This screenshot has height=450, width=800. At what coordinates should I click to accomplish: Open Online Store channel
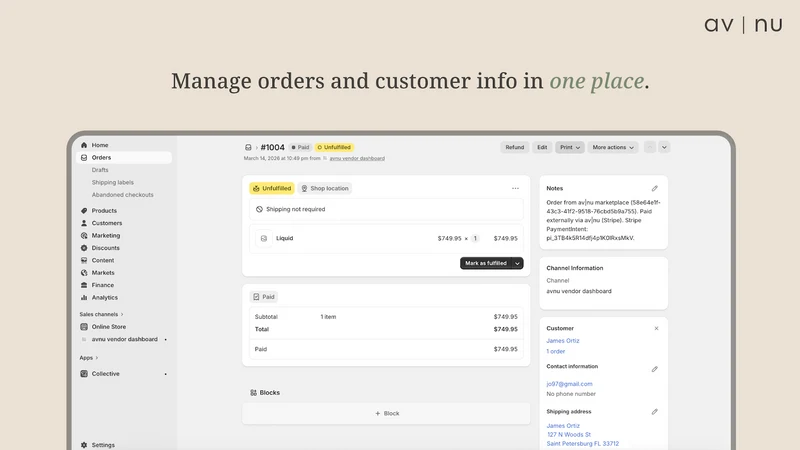pos(109,327)
